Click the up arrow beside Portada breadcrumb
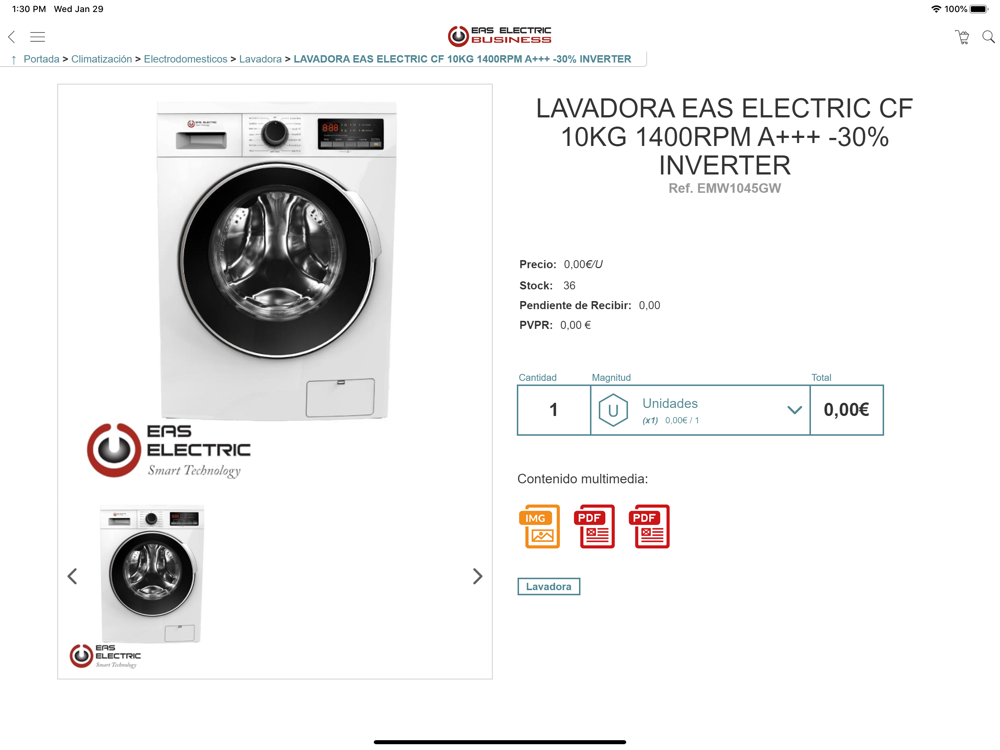 pos(13,59)
